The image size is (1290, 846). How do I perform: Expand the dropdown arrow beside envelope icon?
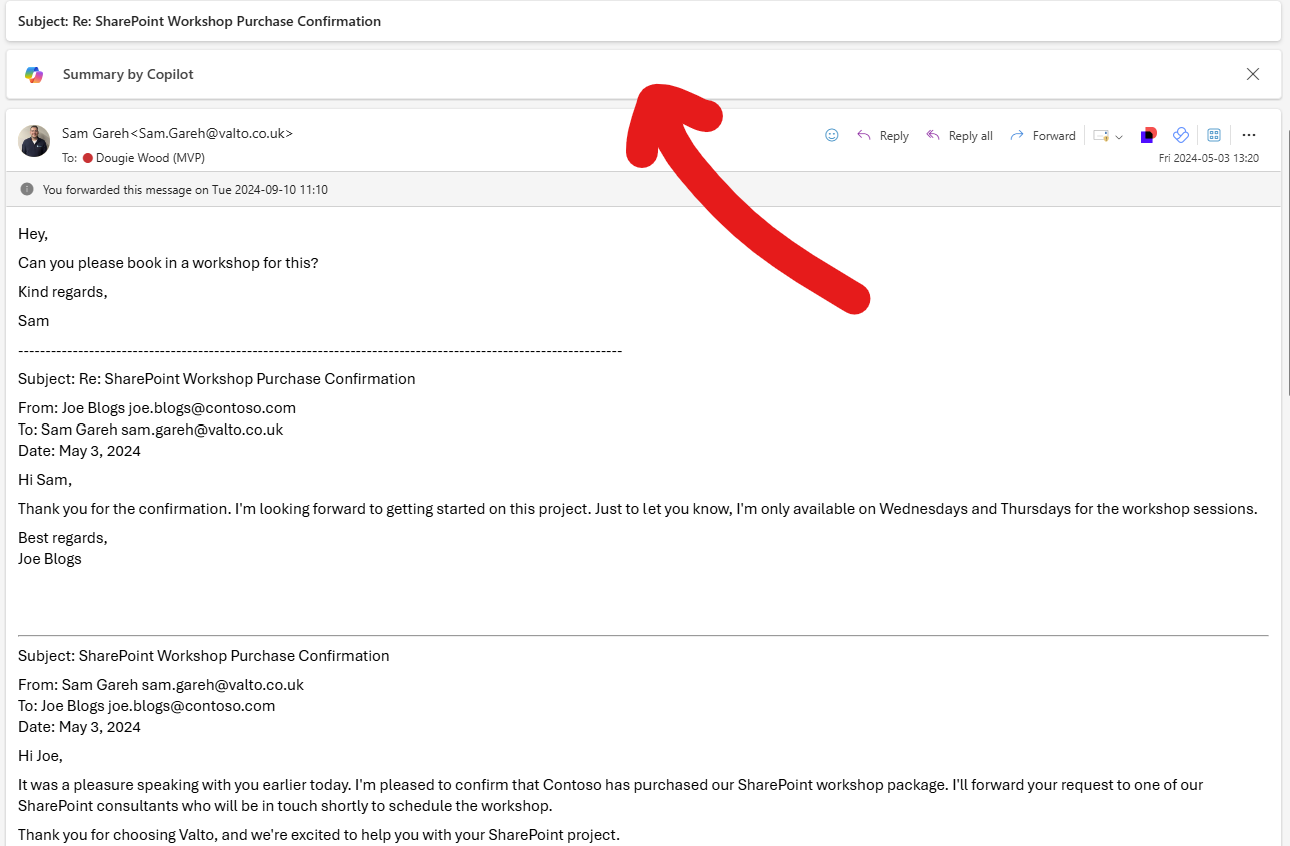[1119, 136]
